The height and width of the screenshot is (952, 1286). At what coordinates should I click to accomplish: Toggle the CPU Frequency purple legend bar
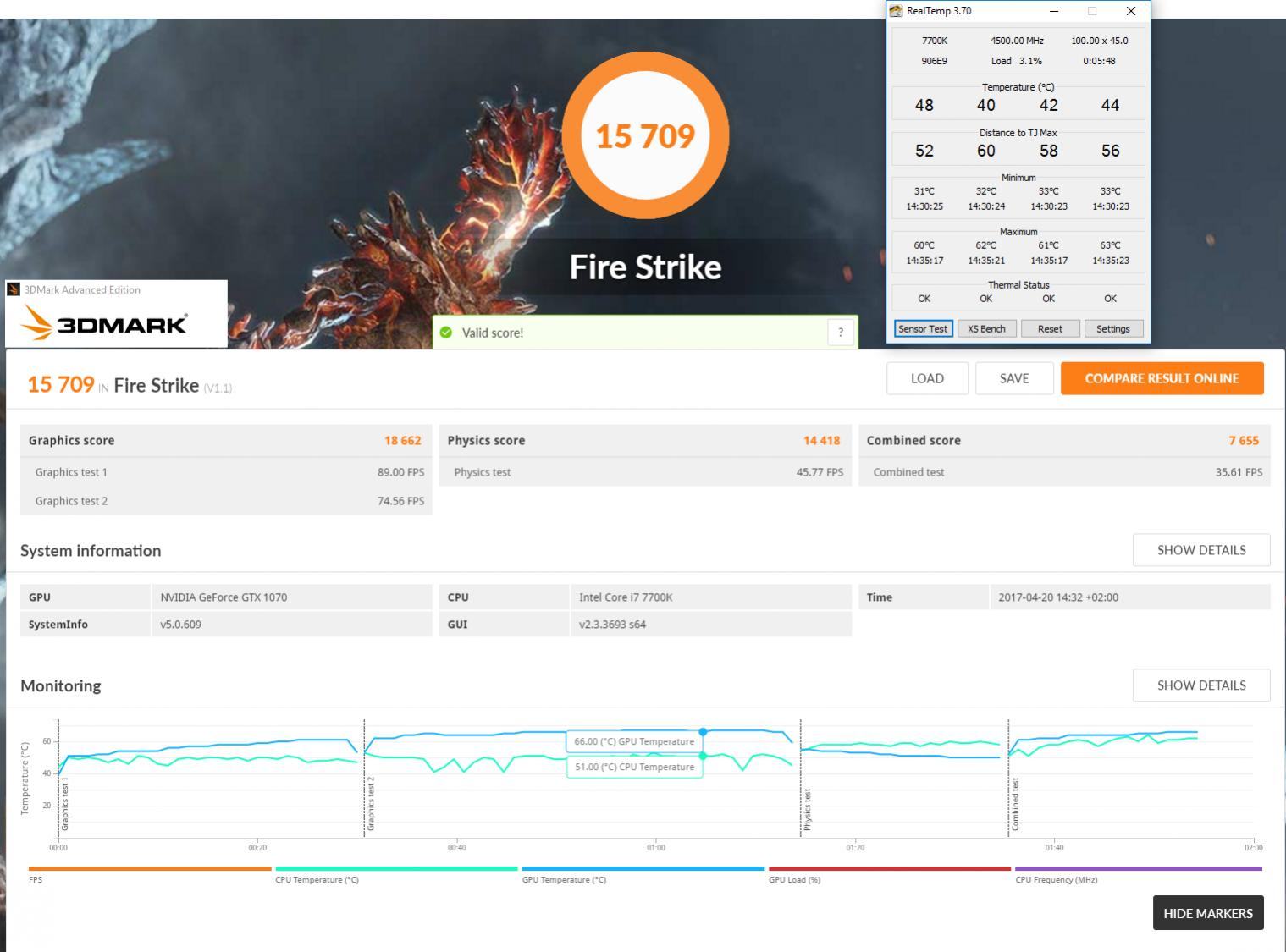(x=1139, y=868)
